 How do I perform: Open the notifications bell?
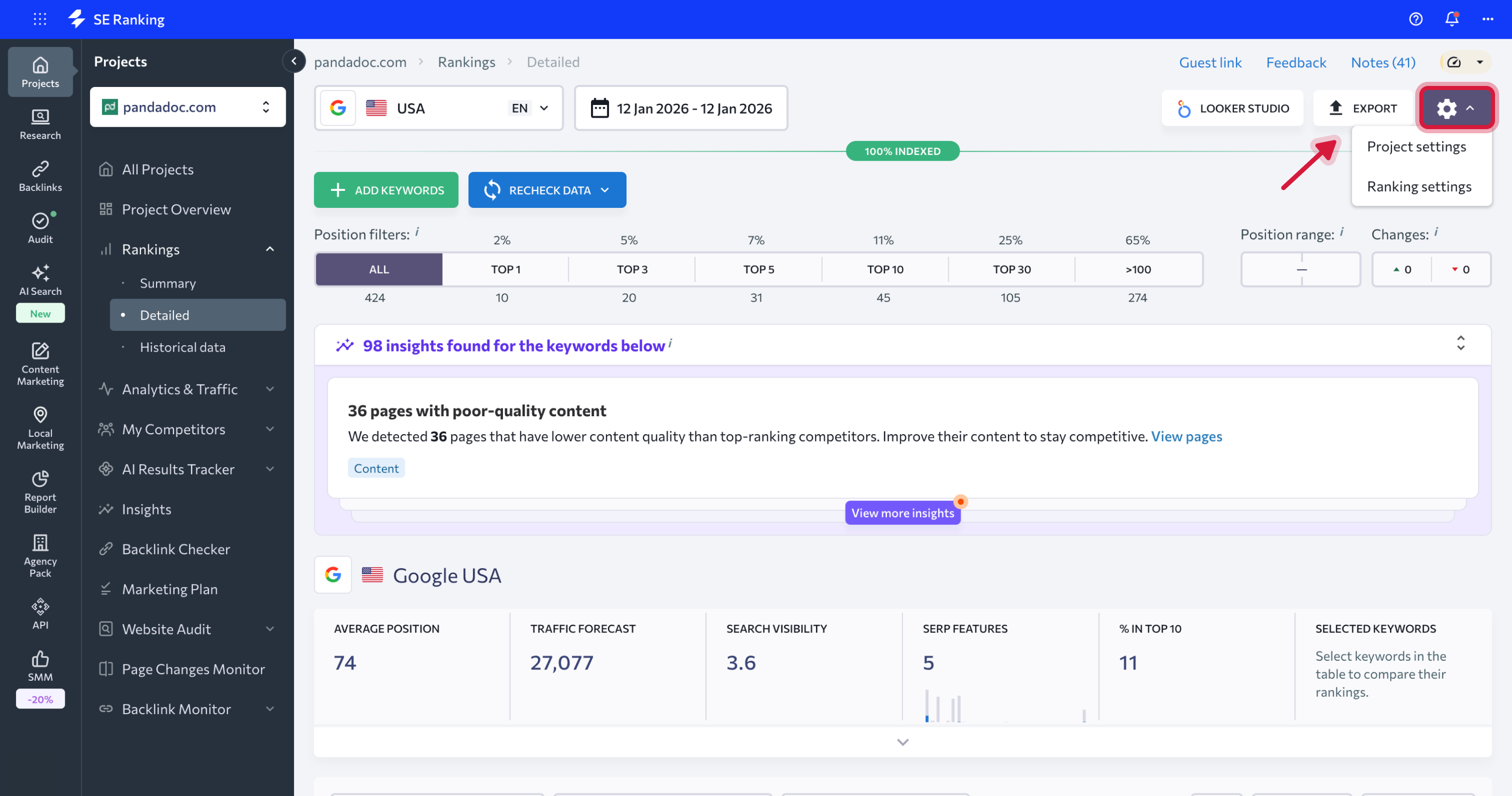click(1451, 20)
